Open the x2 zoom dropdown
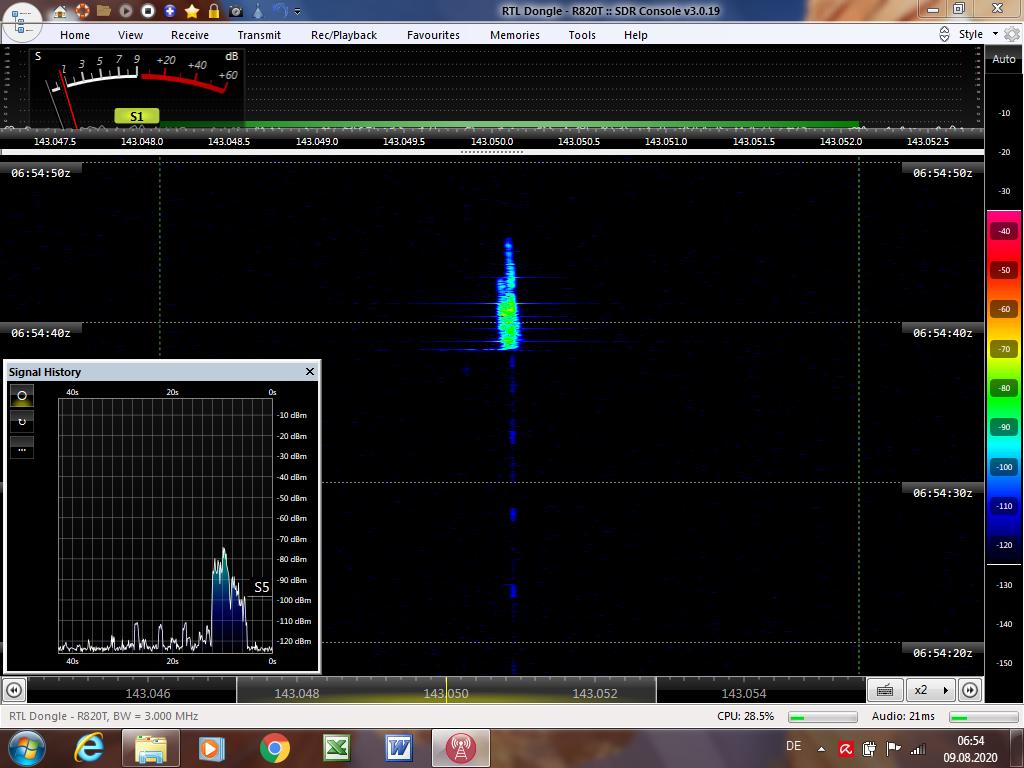Screen dimensions: 1024x768 point(931,690)
